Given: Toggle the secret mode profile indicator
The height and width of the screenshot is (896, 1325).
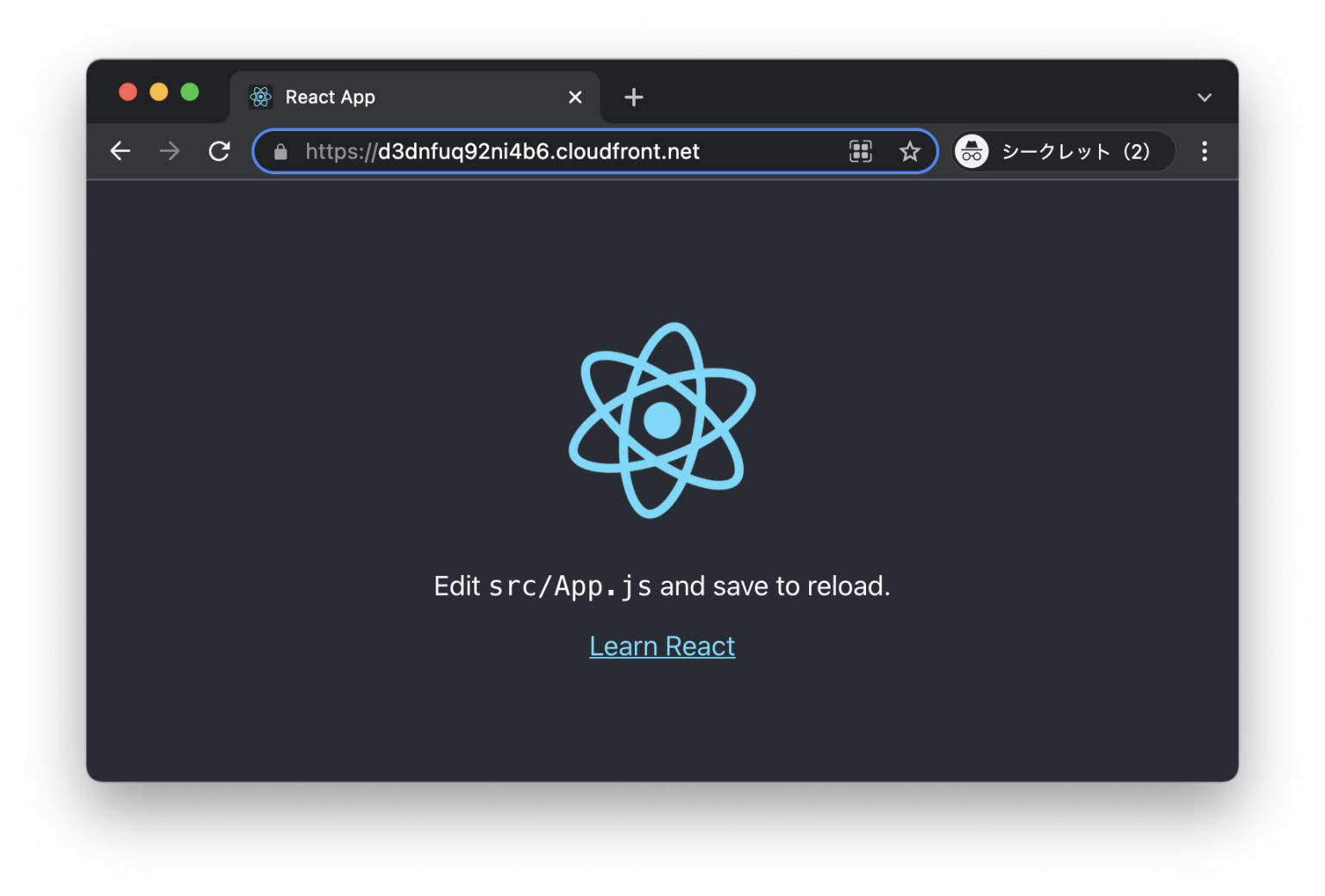Looking at the screenshot, I should click(1061, 151).
